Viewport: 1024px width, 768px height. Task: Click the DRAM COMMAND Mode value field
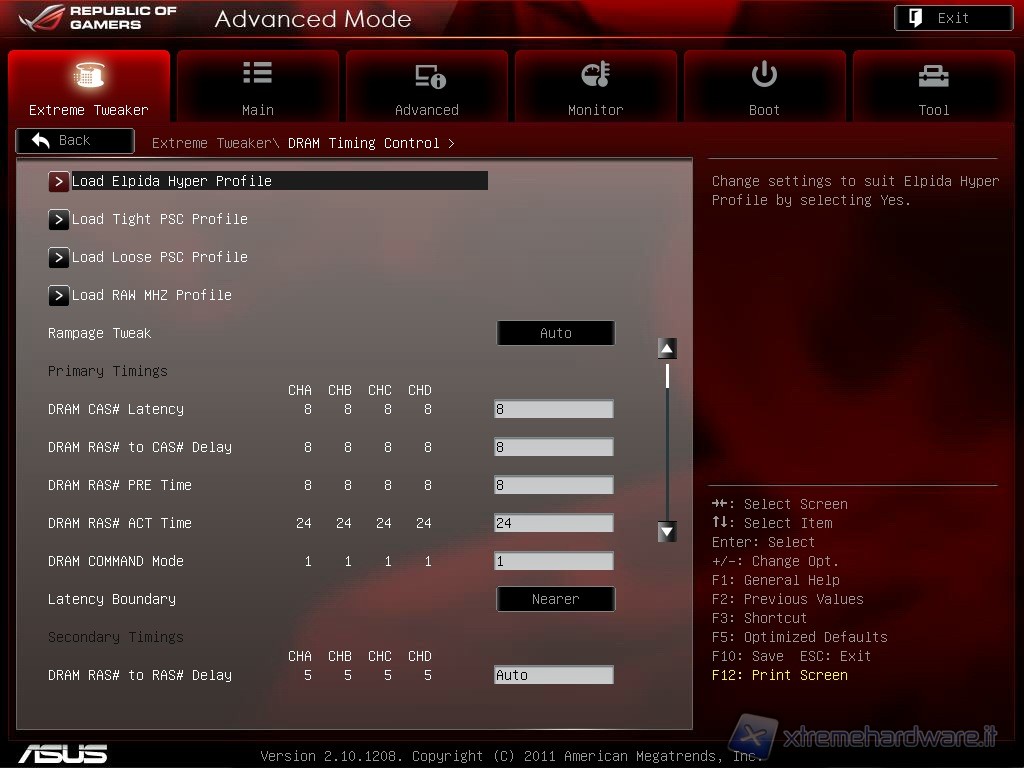(553, 561)
